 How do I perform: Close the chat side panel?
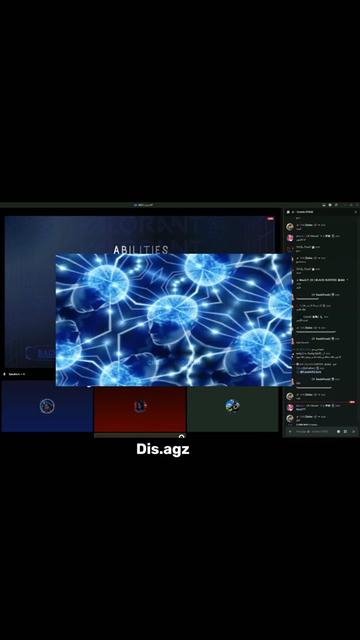click(356, 212)
